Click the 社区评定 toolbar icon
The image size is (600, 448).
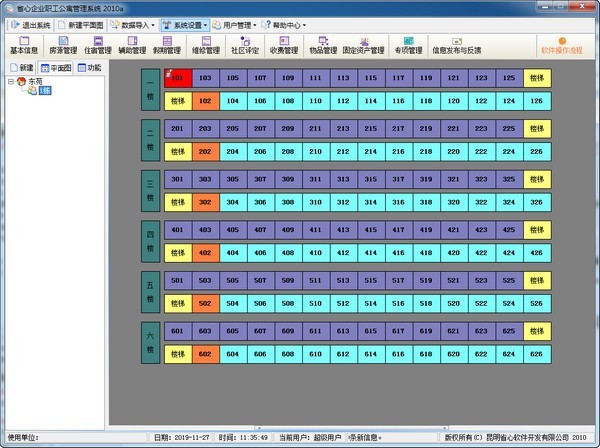(x=245, y=44)
